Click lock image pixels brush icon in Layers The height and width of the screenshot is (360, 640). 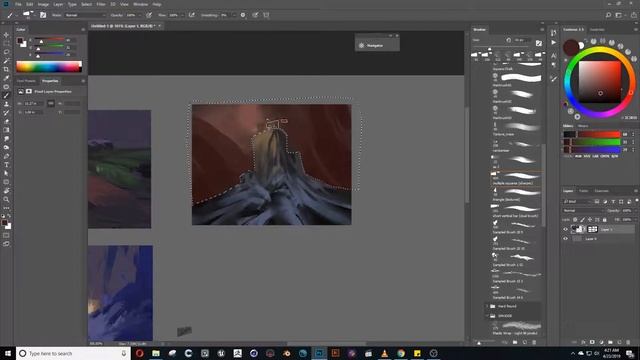[582, 220]
